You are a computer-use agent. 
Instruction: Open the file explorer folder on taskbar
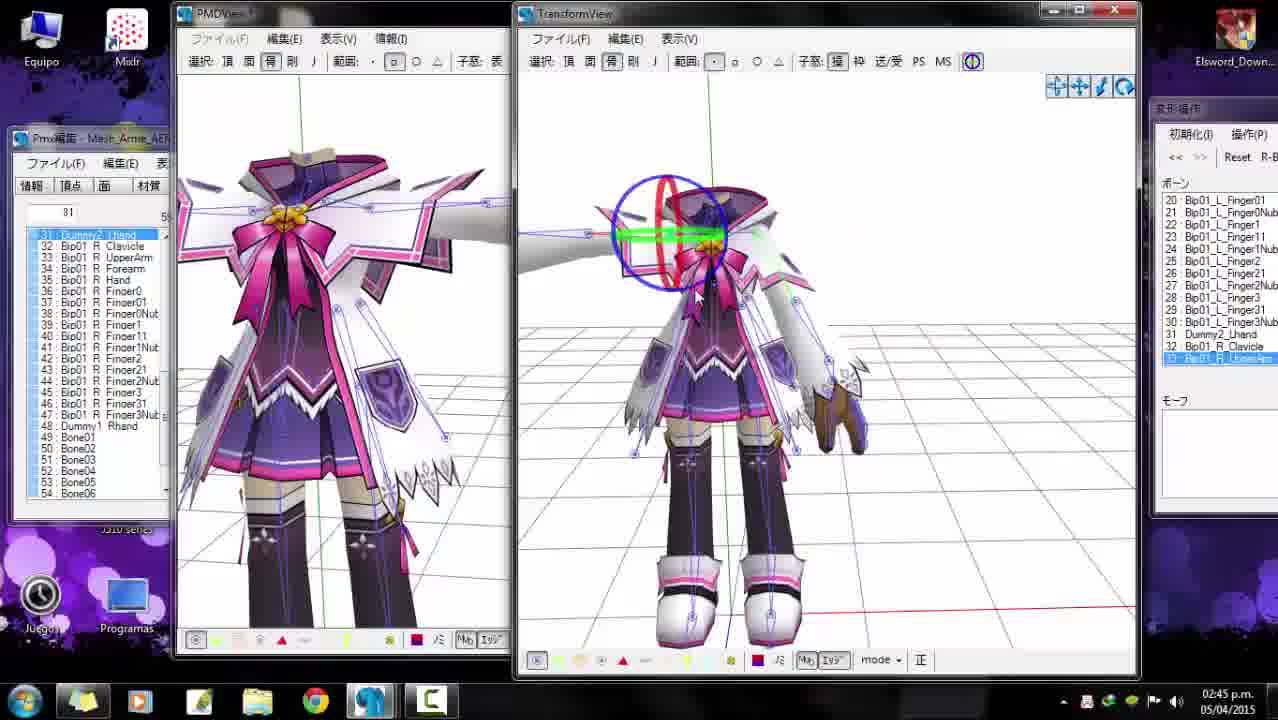(257, 701)
